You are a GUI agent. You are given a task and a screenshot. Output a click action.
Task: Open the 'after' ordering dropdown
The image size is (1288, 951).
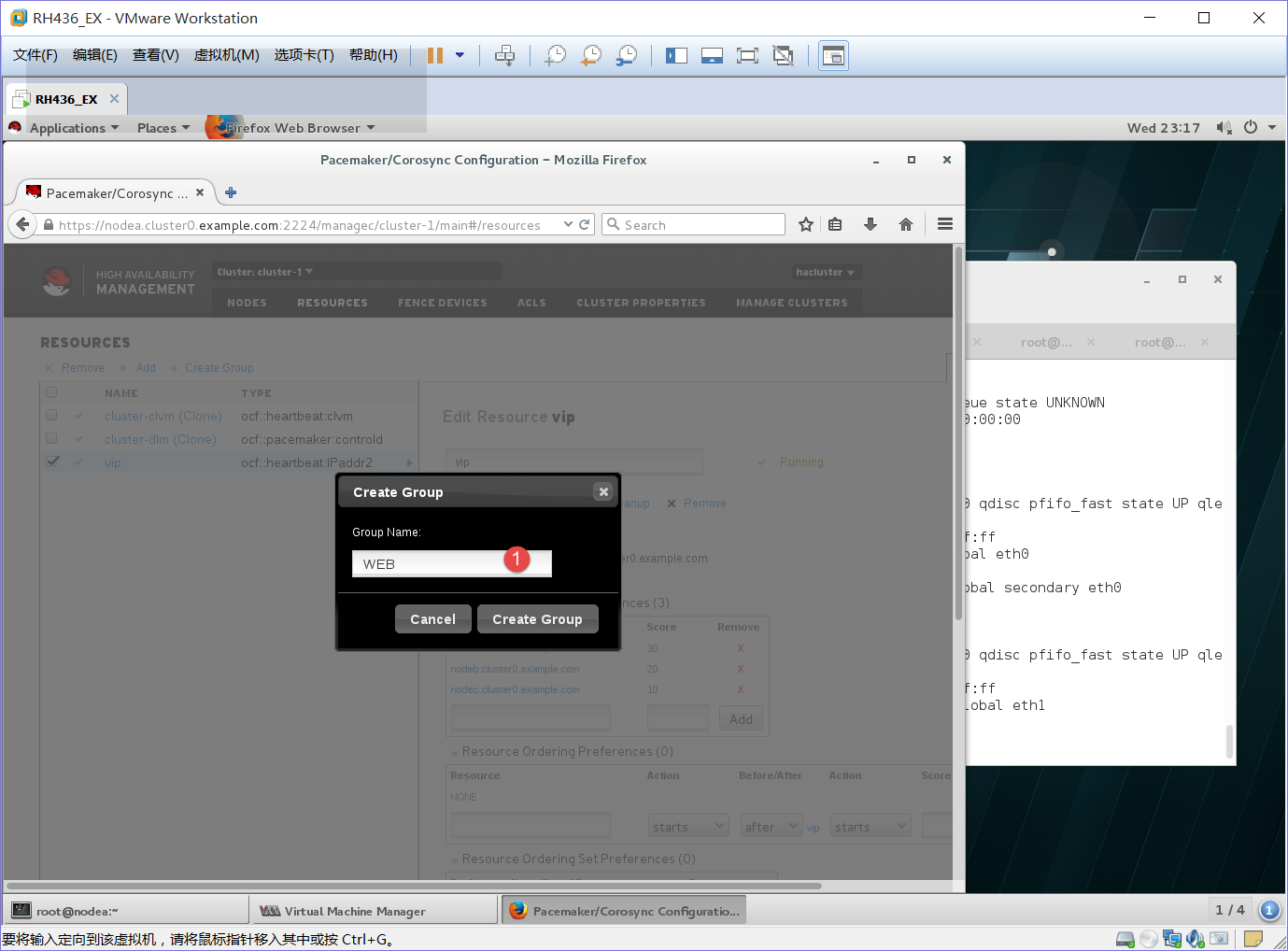pyautogui.click(x=771, y=827)
